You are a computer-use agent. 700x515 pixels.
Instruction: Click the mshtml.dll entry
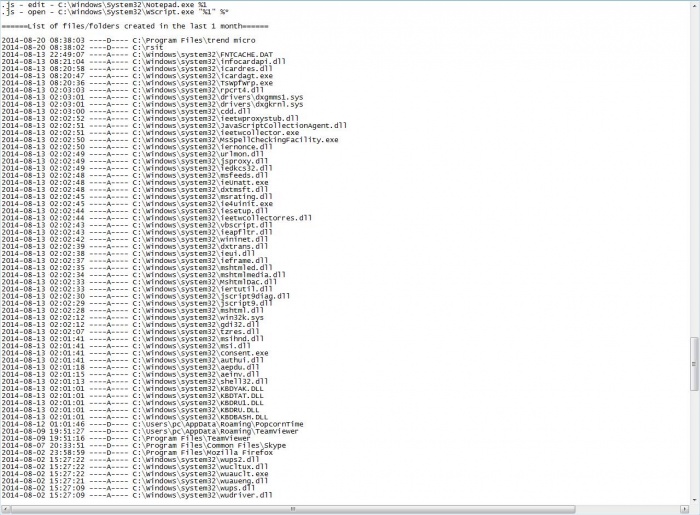coord(133,311)
